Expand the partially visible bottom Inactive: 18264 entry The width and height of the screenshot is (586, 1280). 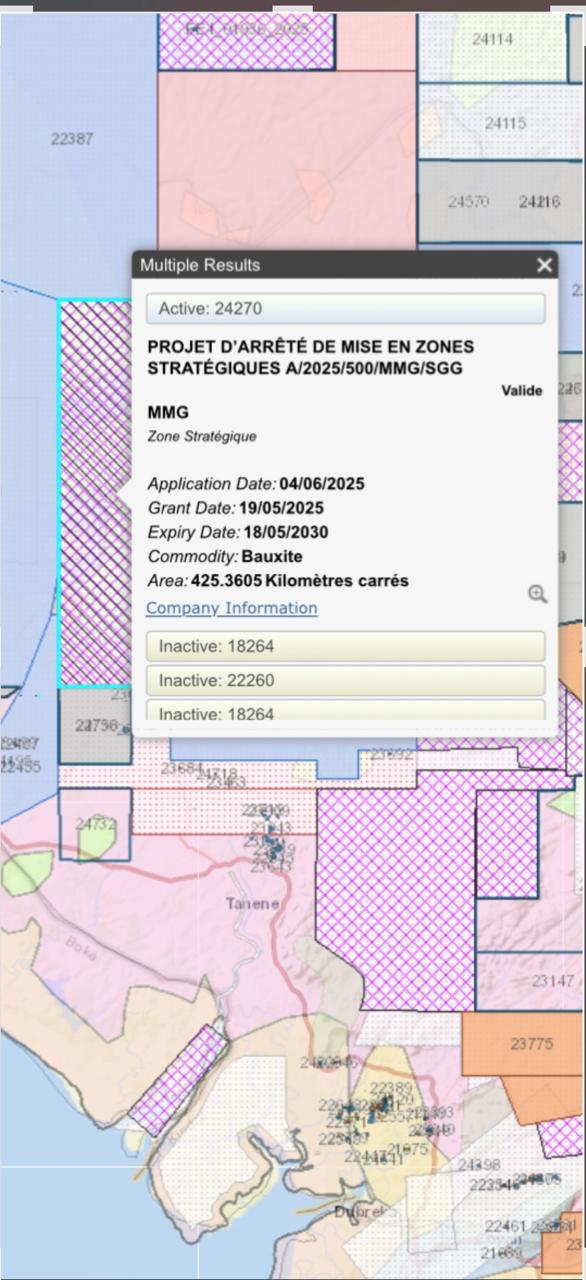tap(345, 710)
